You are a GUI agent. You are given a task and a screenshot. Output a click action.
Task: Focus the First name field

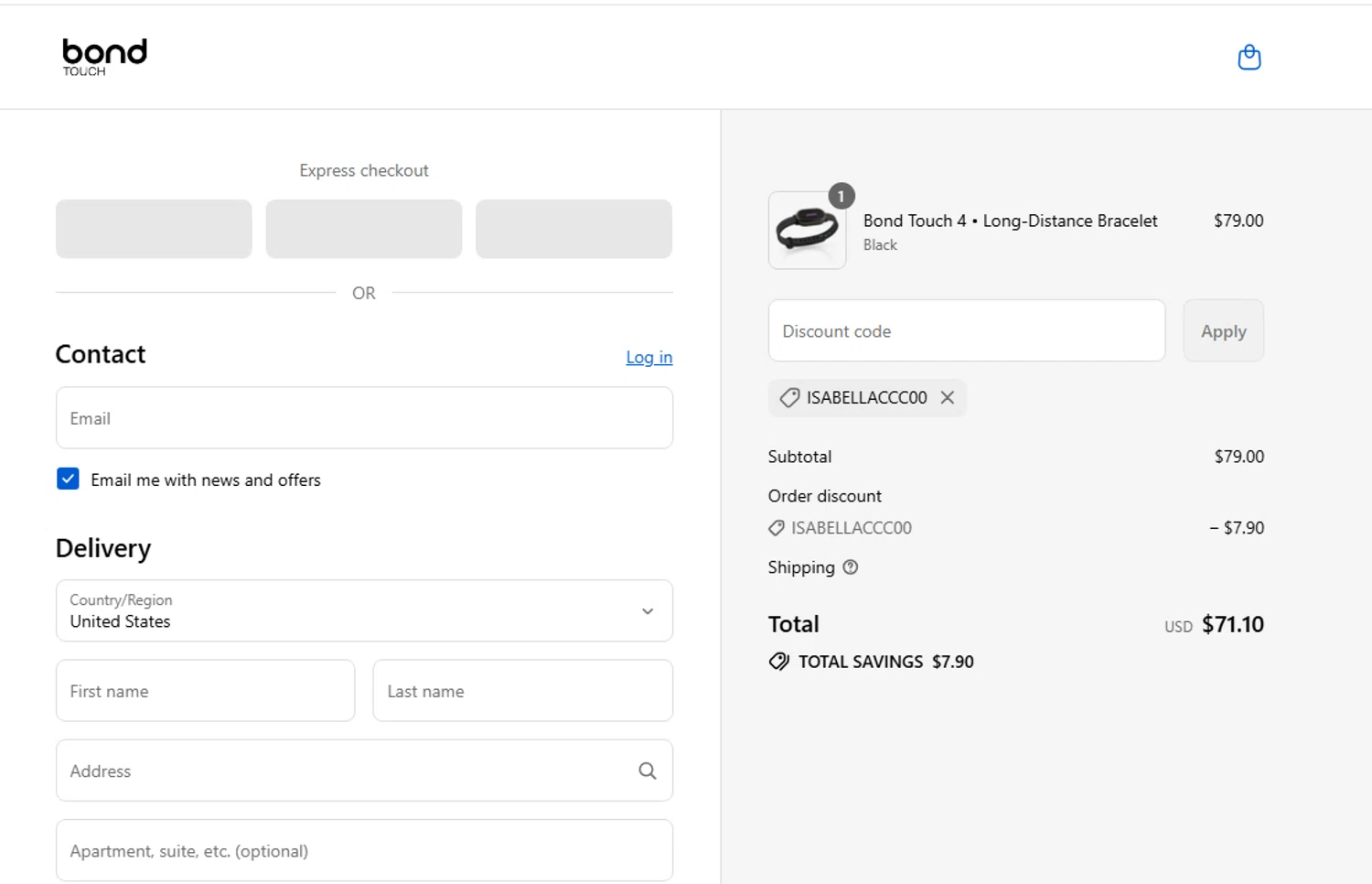click(x=205, y=690)
